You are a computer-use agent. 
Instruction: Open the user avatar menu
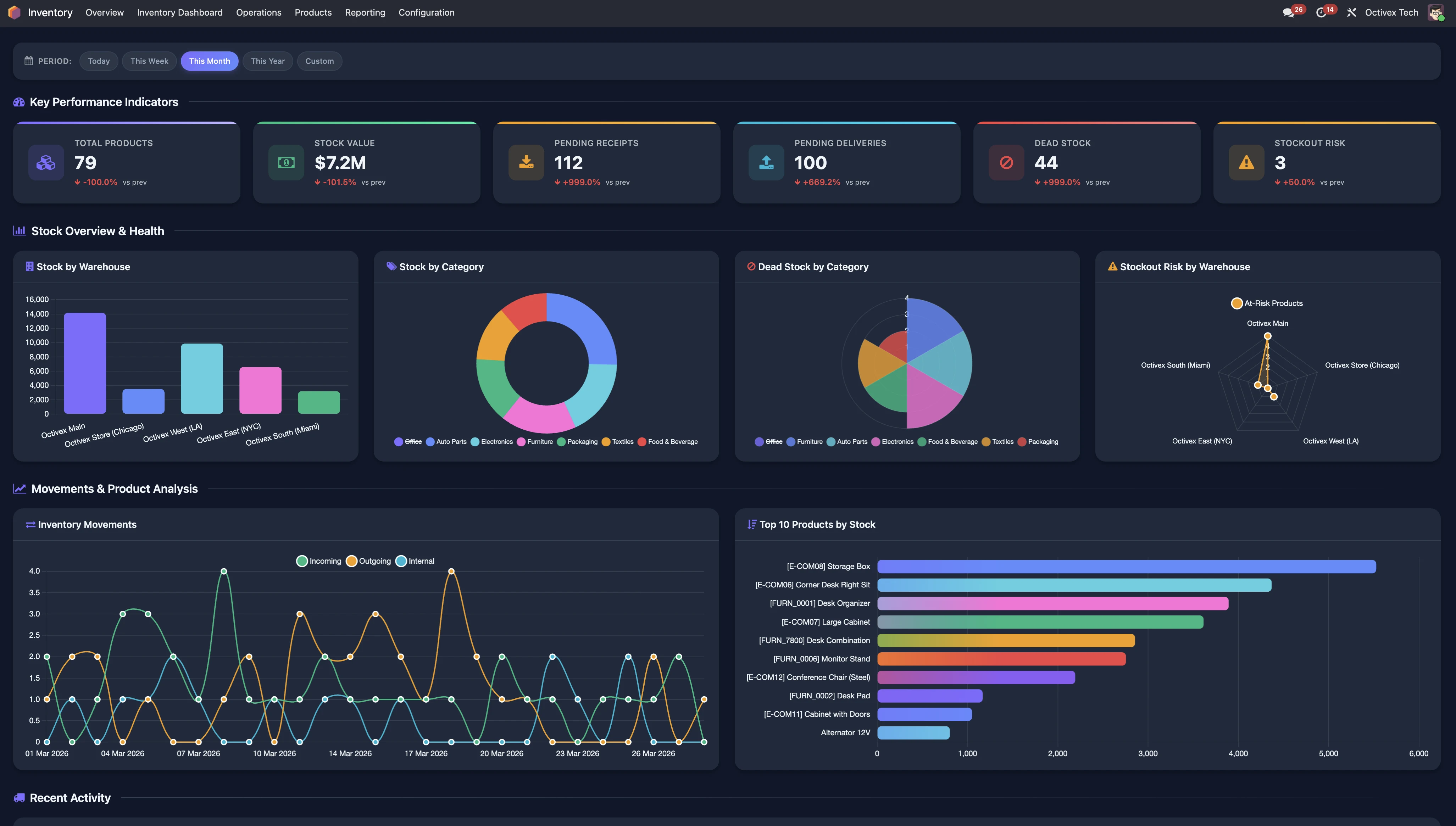point(1436,12)
